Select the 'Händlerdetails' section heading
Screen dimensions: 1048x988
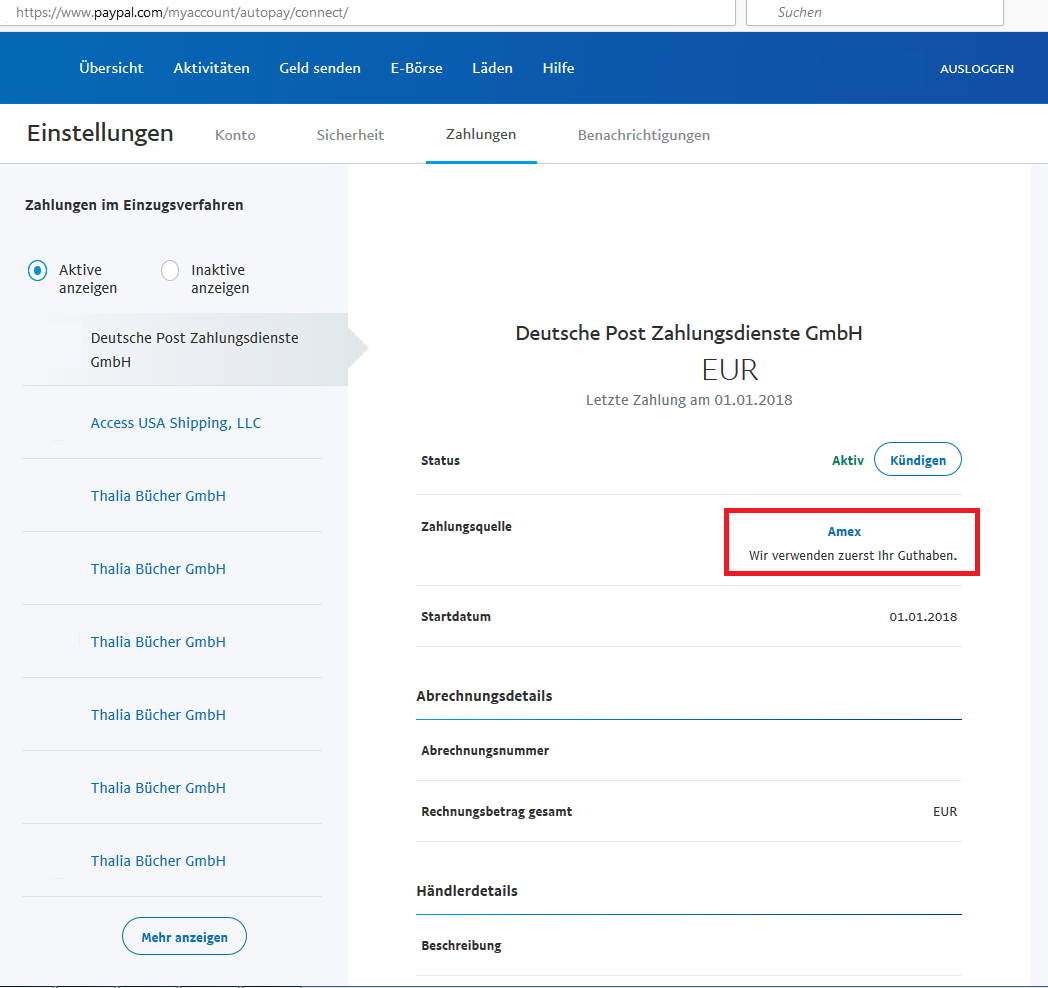pyautogui.click(x=467, y=891)
